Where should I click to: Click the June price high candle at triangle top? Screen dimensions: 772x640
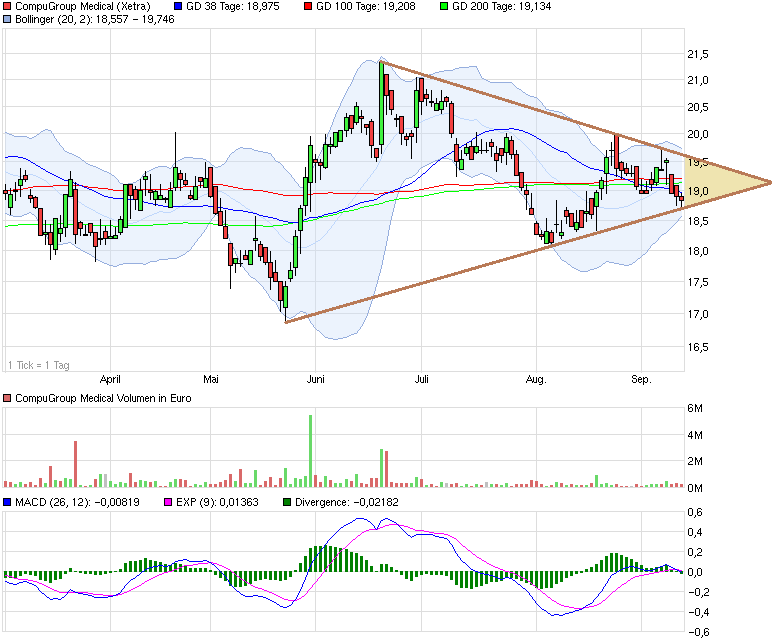(381, 106)
